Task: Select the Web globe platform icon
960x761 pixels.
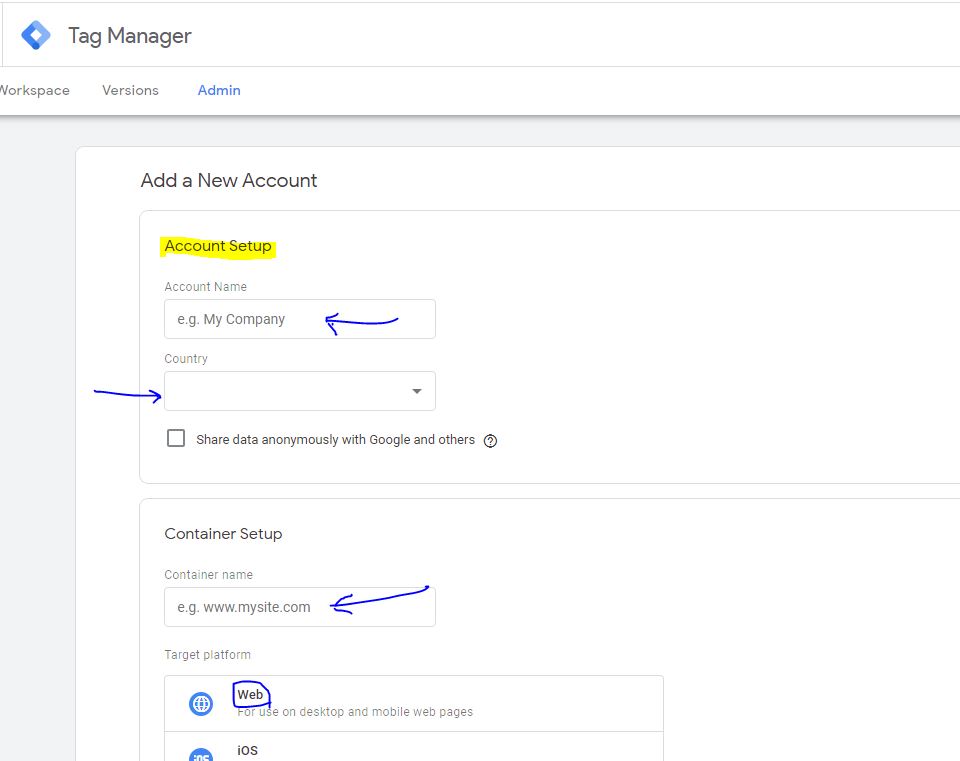Action: click(201, 704)
